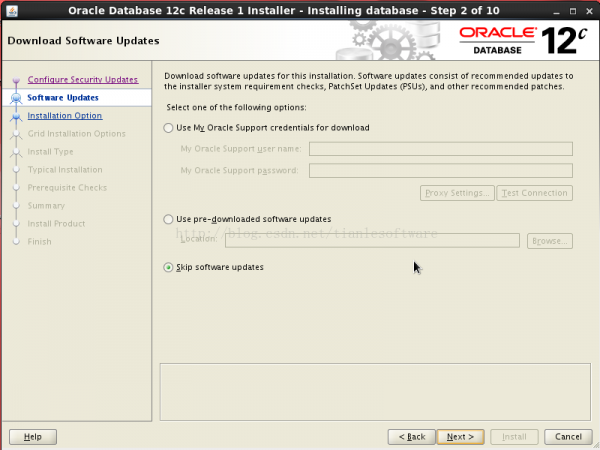Click Prerequisite Checks step
The height and width of the screenshot is (450, 600).
67,188
